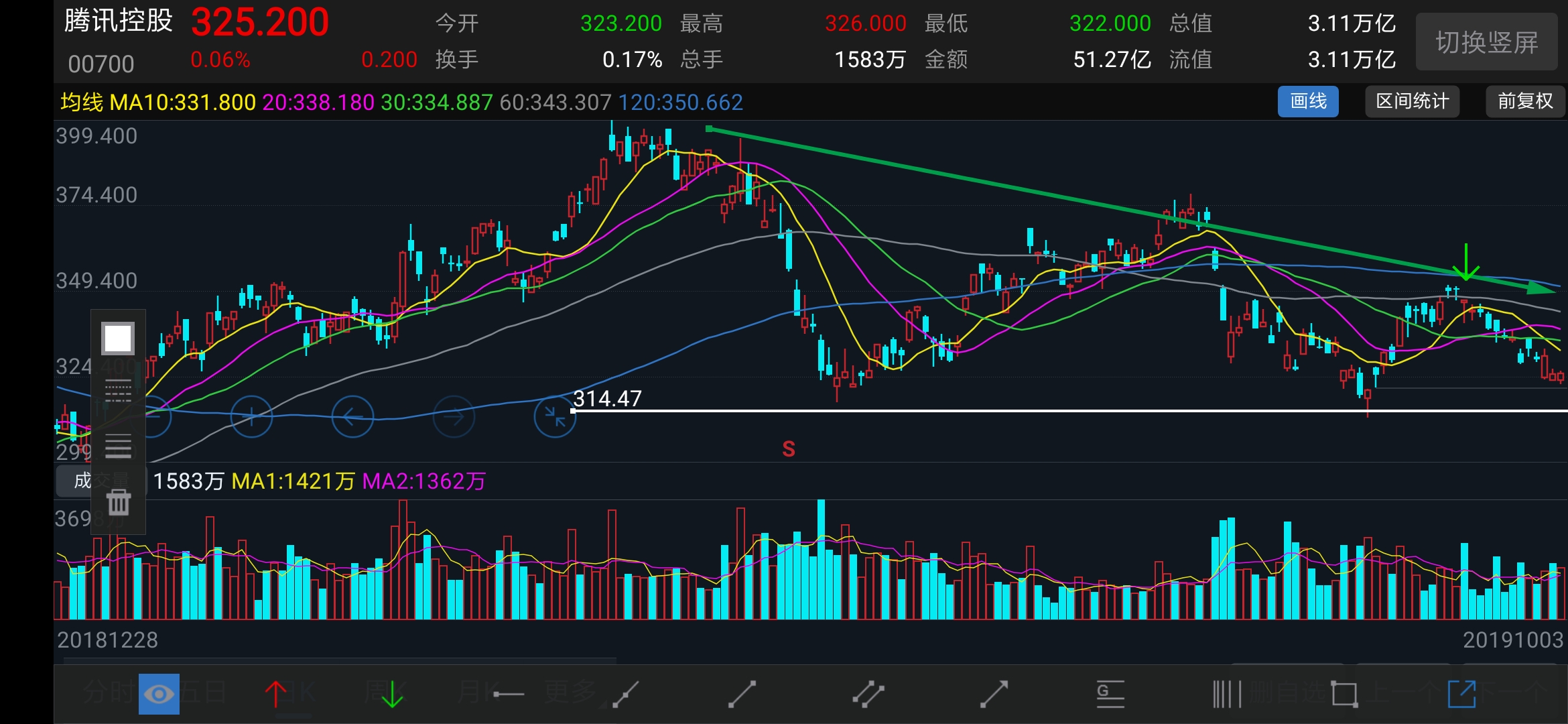This screenshot has width=1568, height=724.
Task: Click the 399.400 price axis label
Action: pos(96,136)
